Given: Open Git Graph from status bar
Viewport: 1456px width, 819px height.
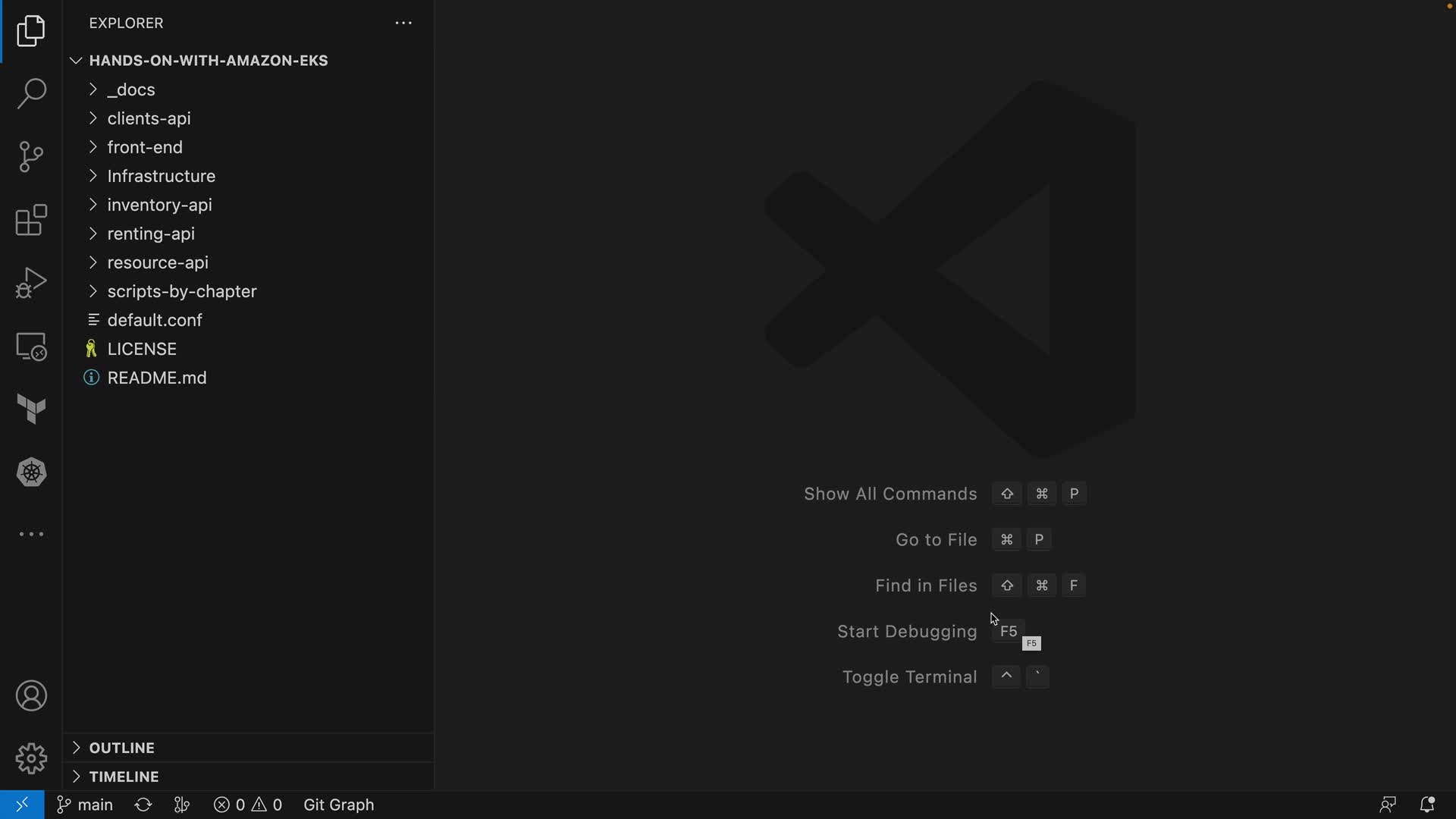Looking at the screenshot, I should (338, 805).
